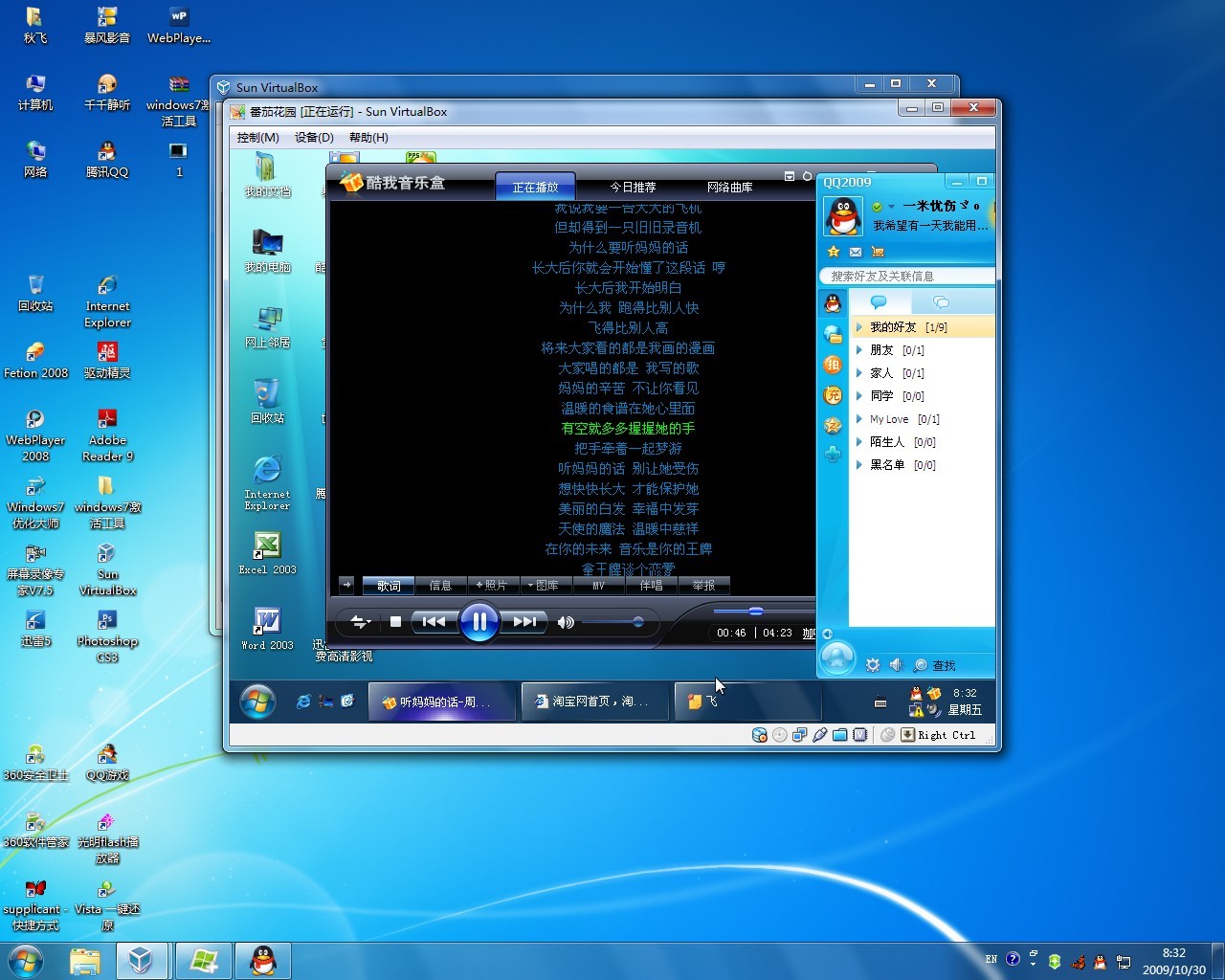Select the QQ contacts penguin side tab
This screenshot has height=980, width=1225.
pos(833,303)
